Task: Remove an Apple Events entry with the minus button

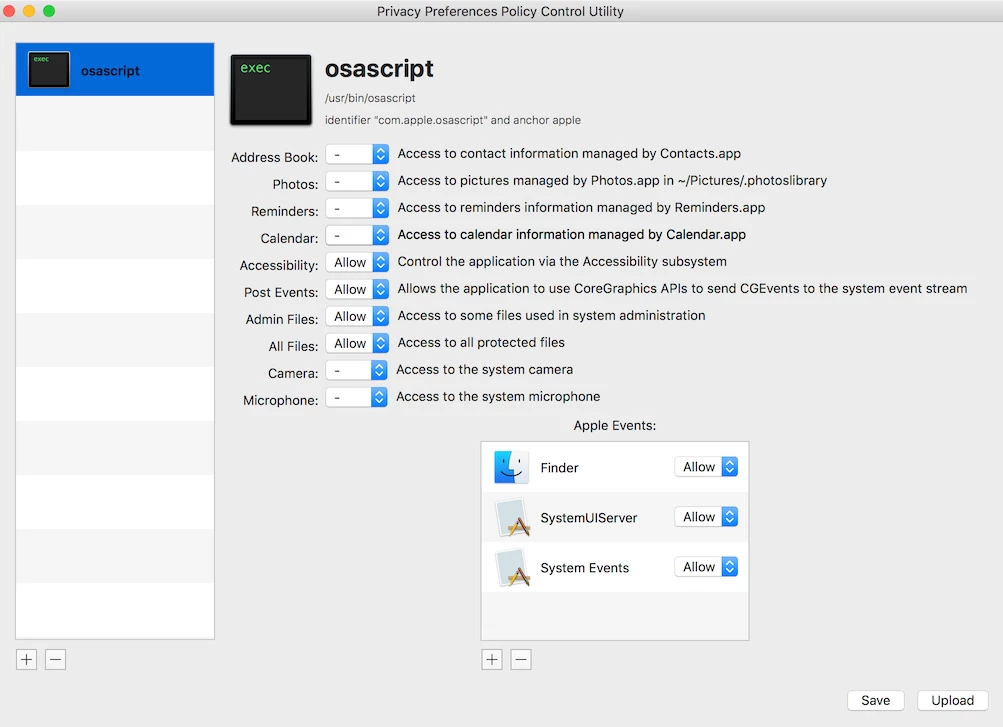Action: 521,659
